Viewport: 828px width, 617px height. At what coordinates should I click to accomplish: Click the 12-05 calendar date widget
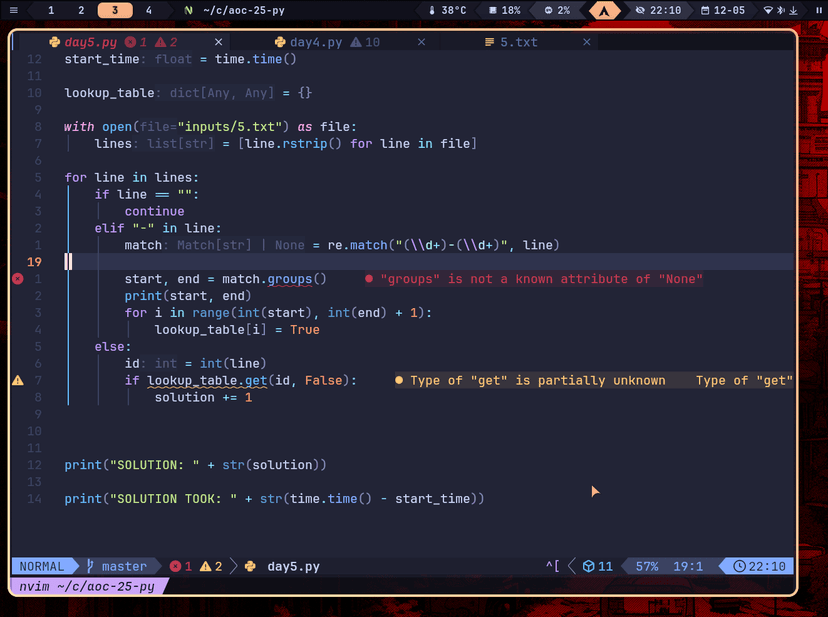coord(722,10)
